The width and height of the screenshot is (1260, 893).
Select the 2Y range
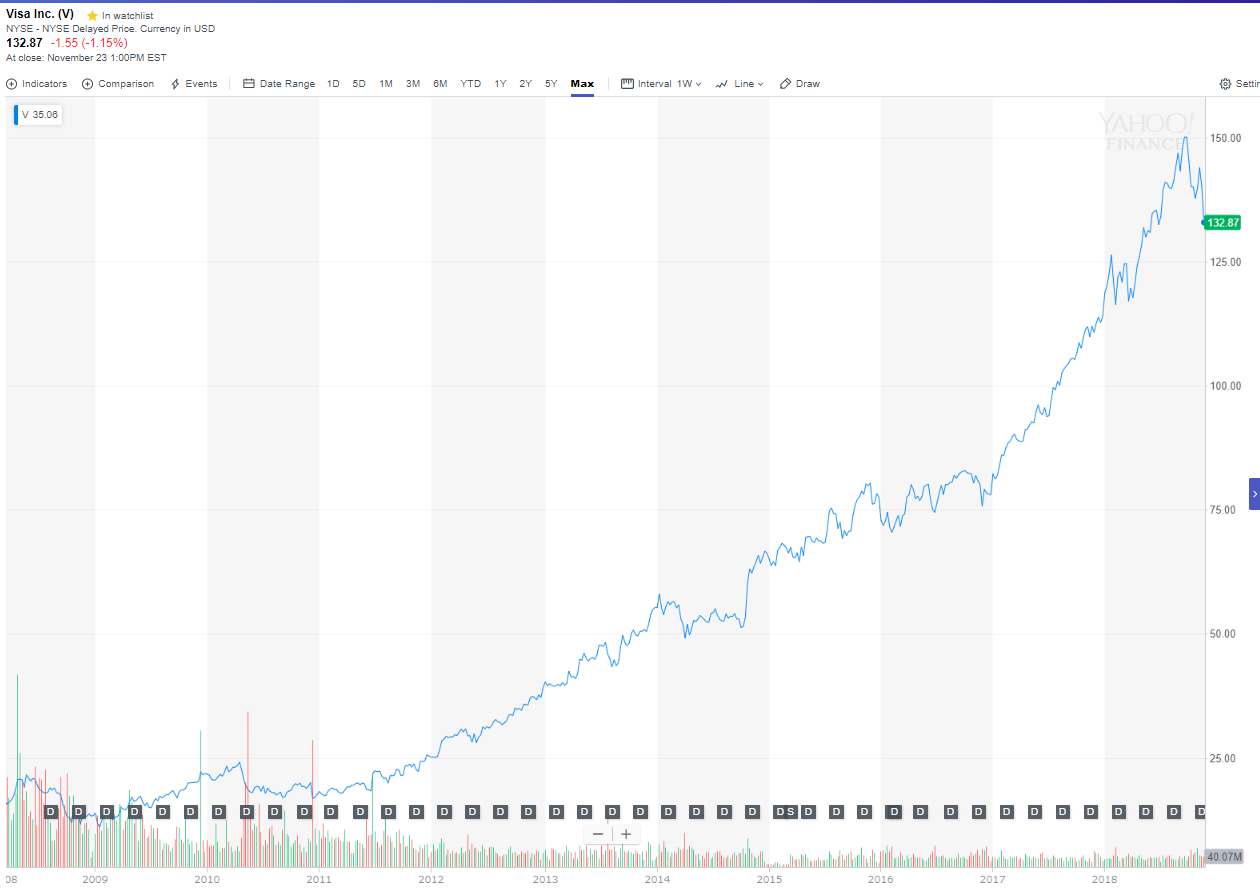pyautogui.click(x=526, y=84)
